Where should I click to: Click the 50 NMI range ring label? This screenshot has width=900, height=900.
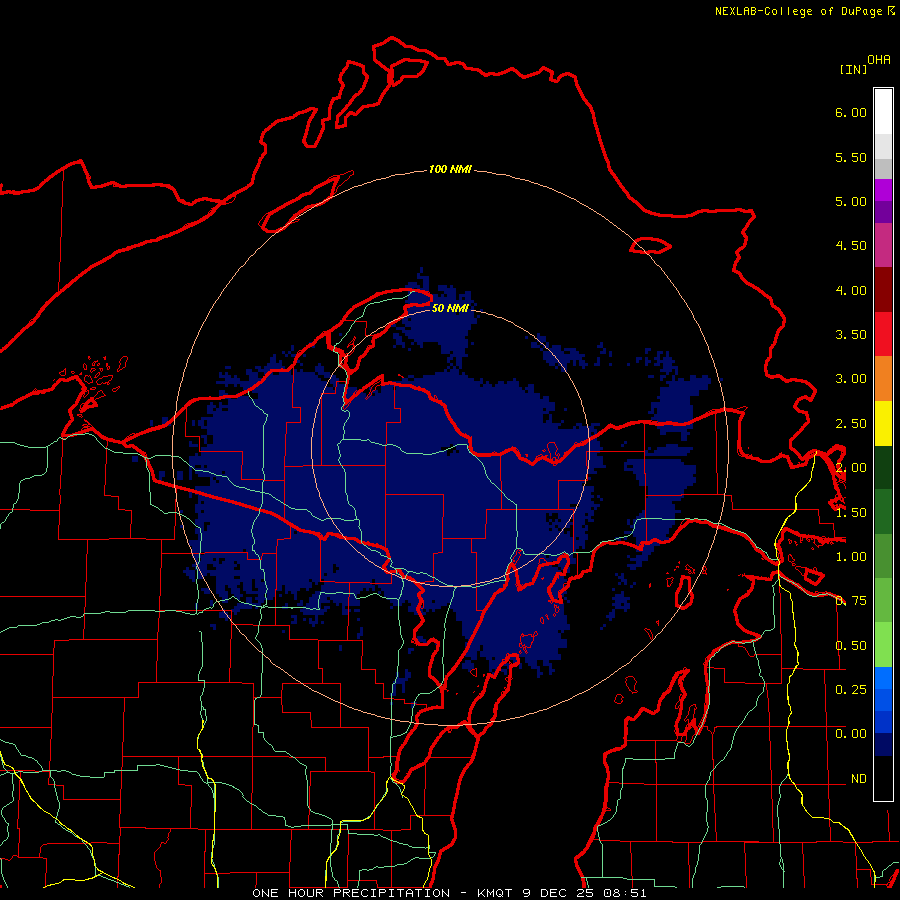coord(450,309)
